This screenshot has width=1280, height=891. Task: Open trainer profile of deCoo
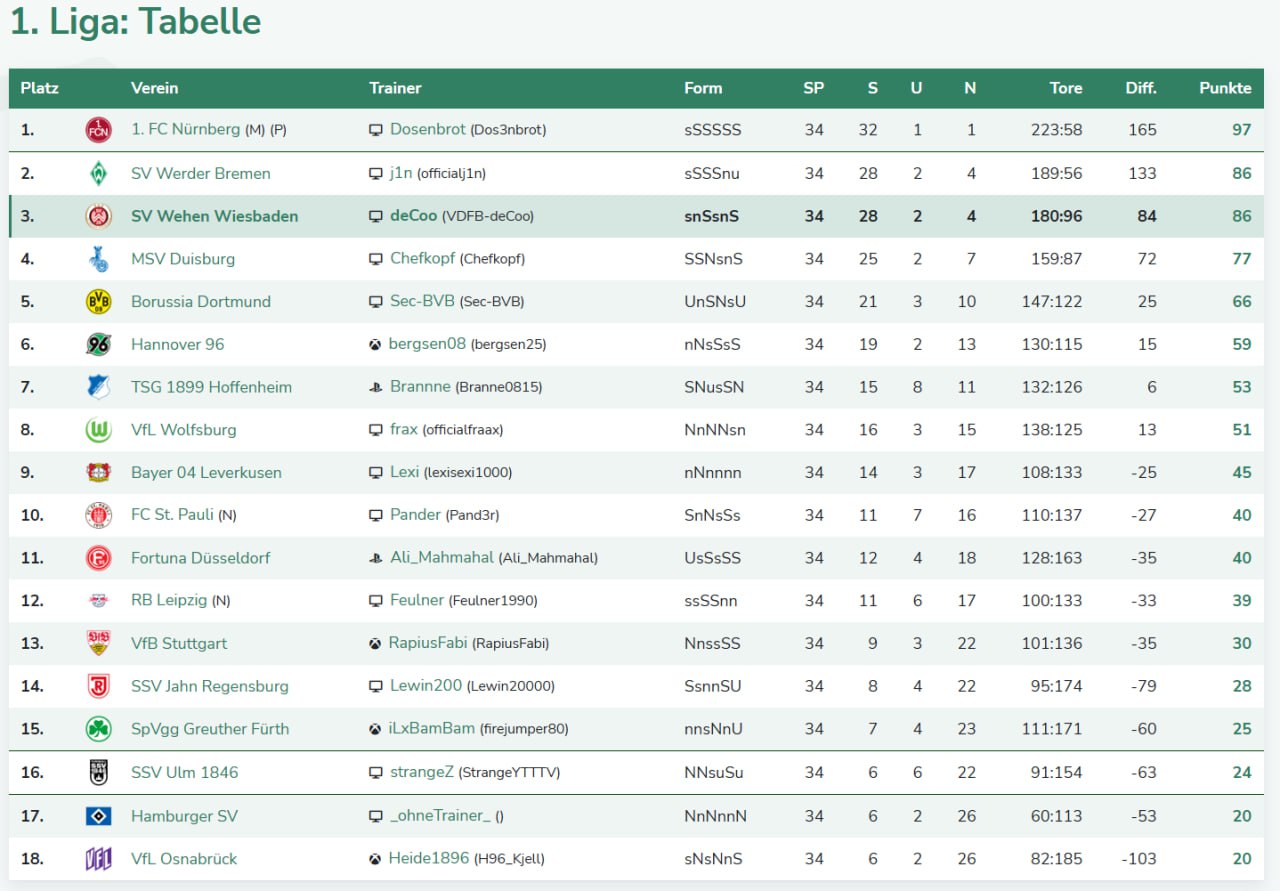(x=413, y=216)
